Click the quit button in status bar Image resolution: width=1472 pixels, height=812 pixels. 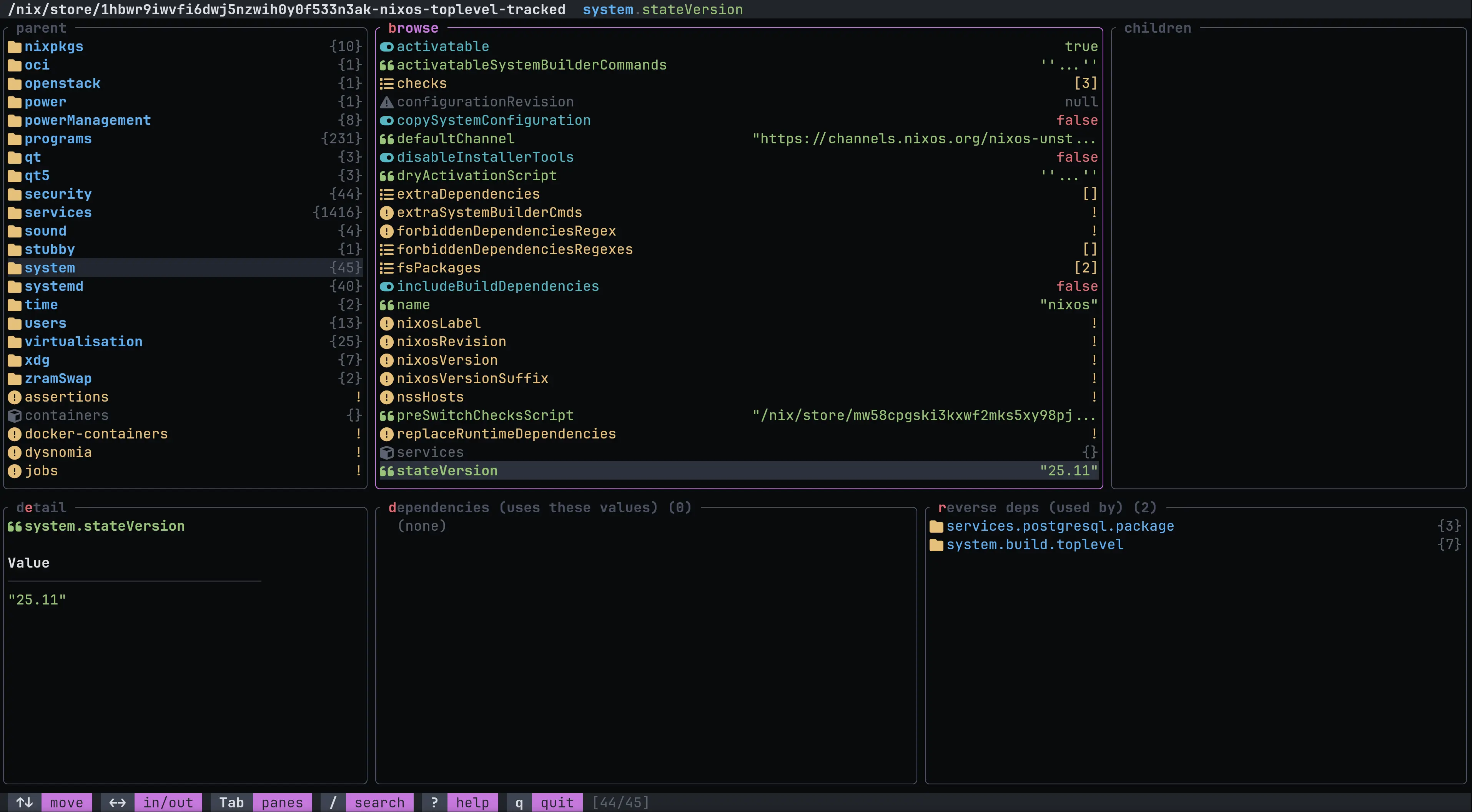(x=557, y=802)
